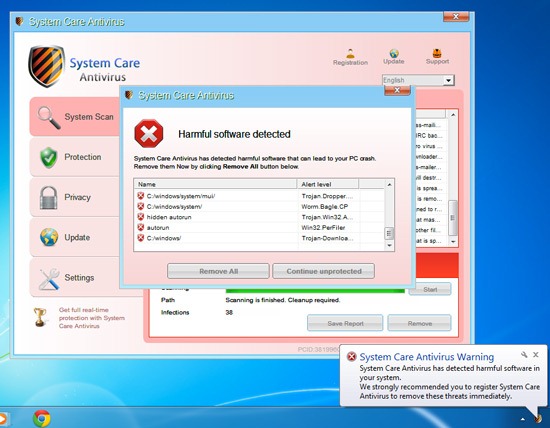The height and width of the screenshot is (428, 550).
Task: Open the English language dropdown
Action: click(x=418, y=80)
